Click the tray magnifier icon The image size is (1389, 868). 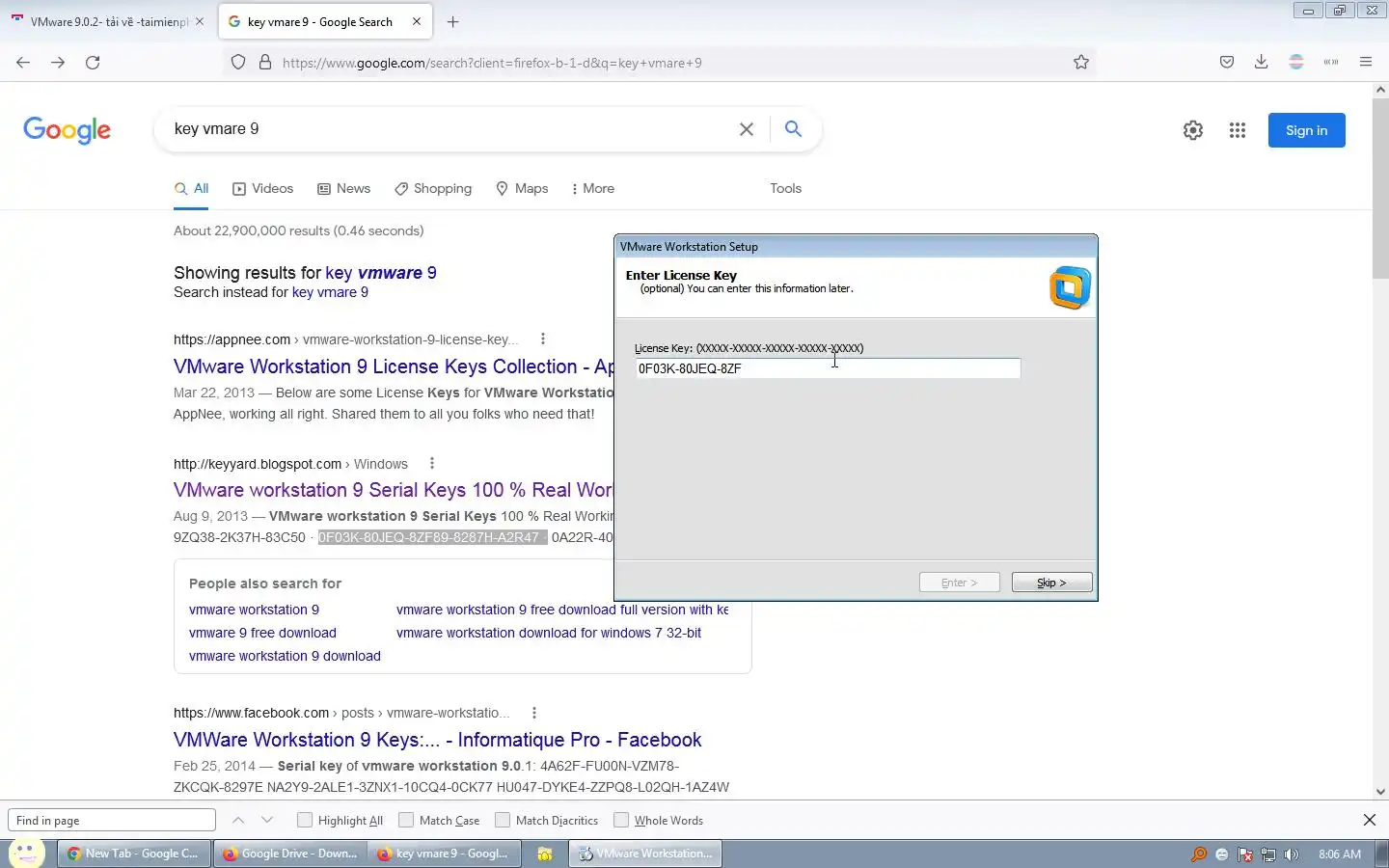click(x=1199, y=854)
